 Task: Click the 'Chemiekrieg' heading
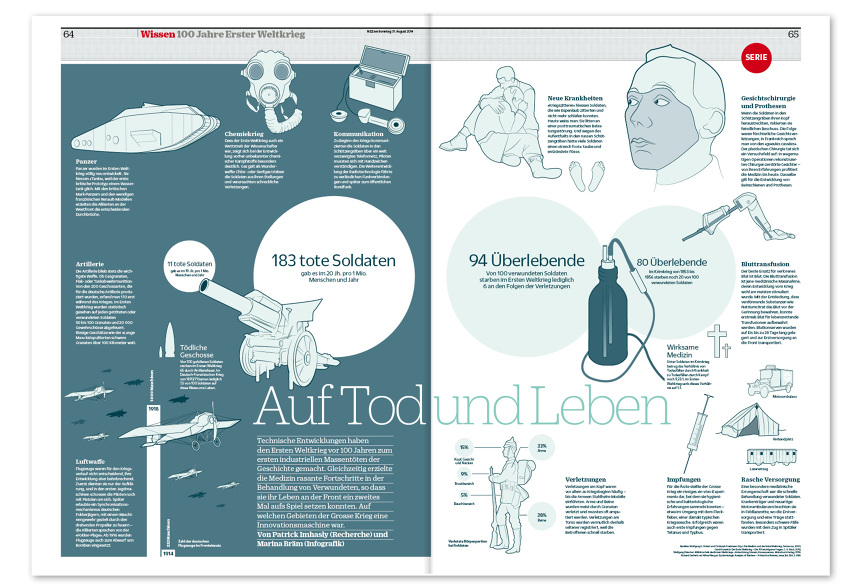tap(244, 134)
